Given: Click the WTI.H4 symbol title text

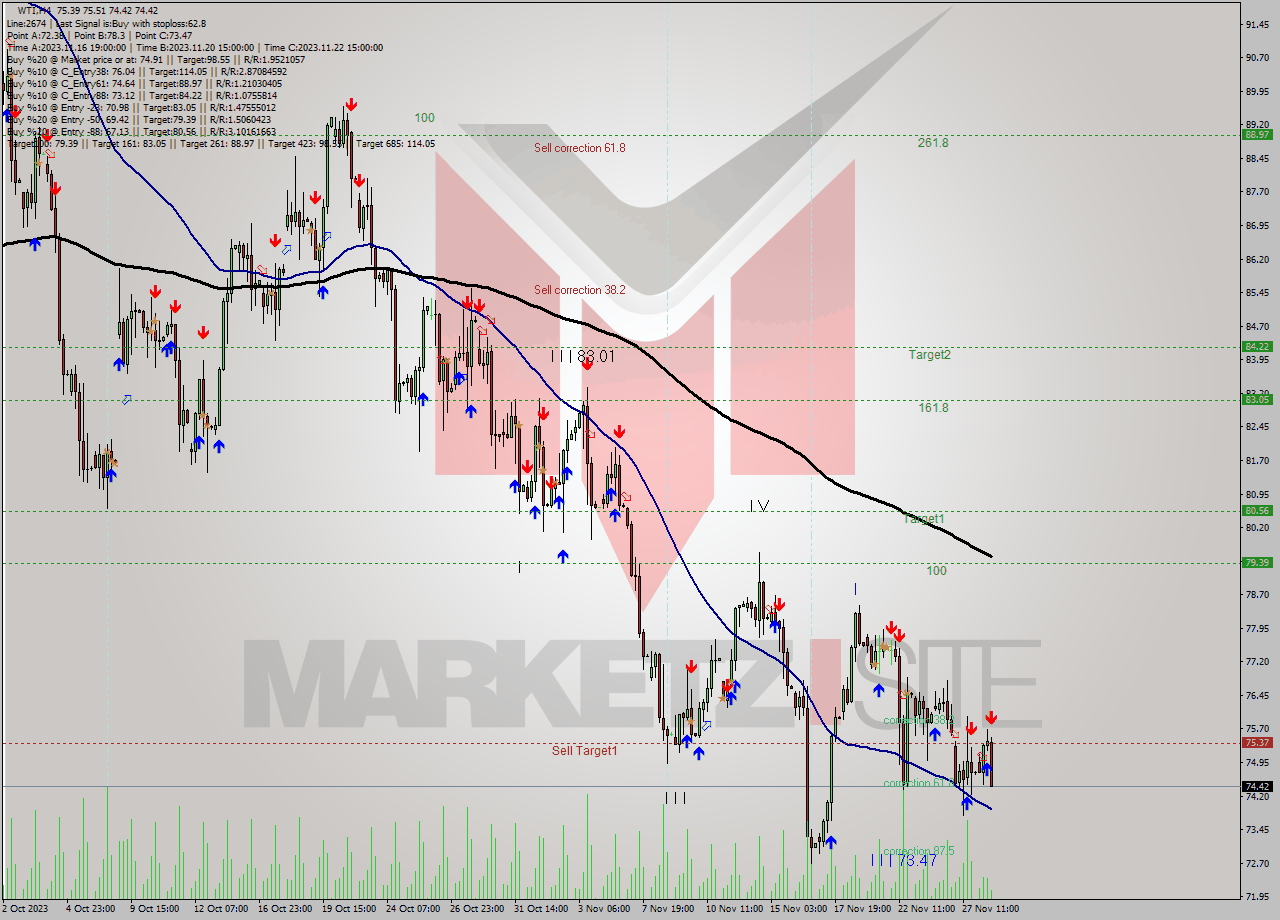Looking at the screenshot, I should [x=36, y=11].
